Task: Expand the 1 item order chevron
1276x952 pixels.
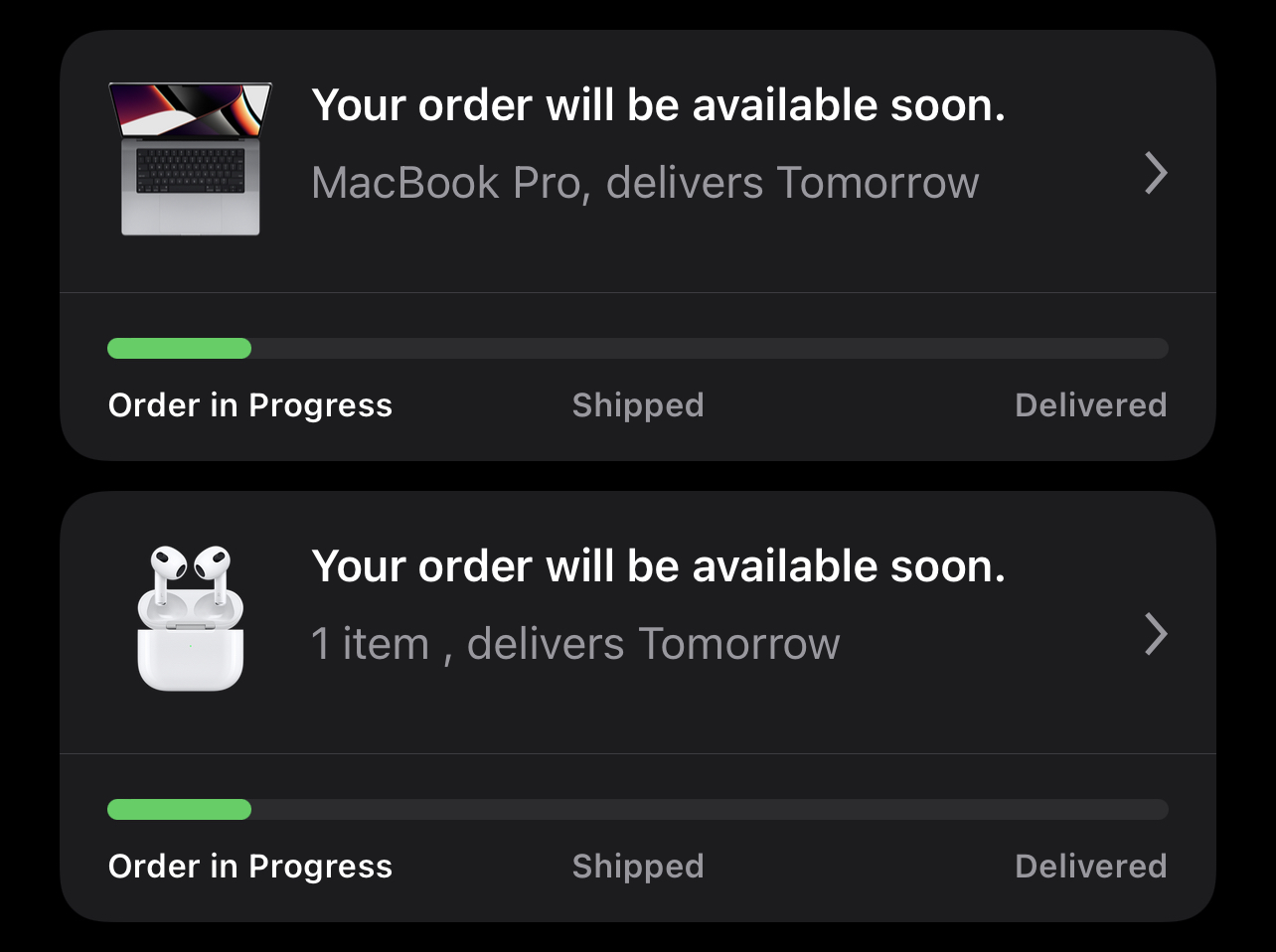Action: point(1155,634)
